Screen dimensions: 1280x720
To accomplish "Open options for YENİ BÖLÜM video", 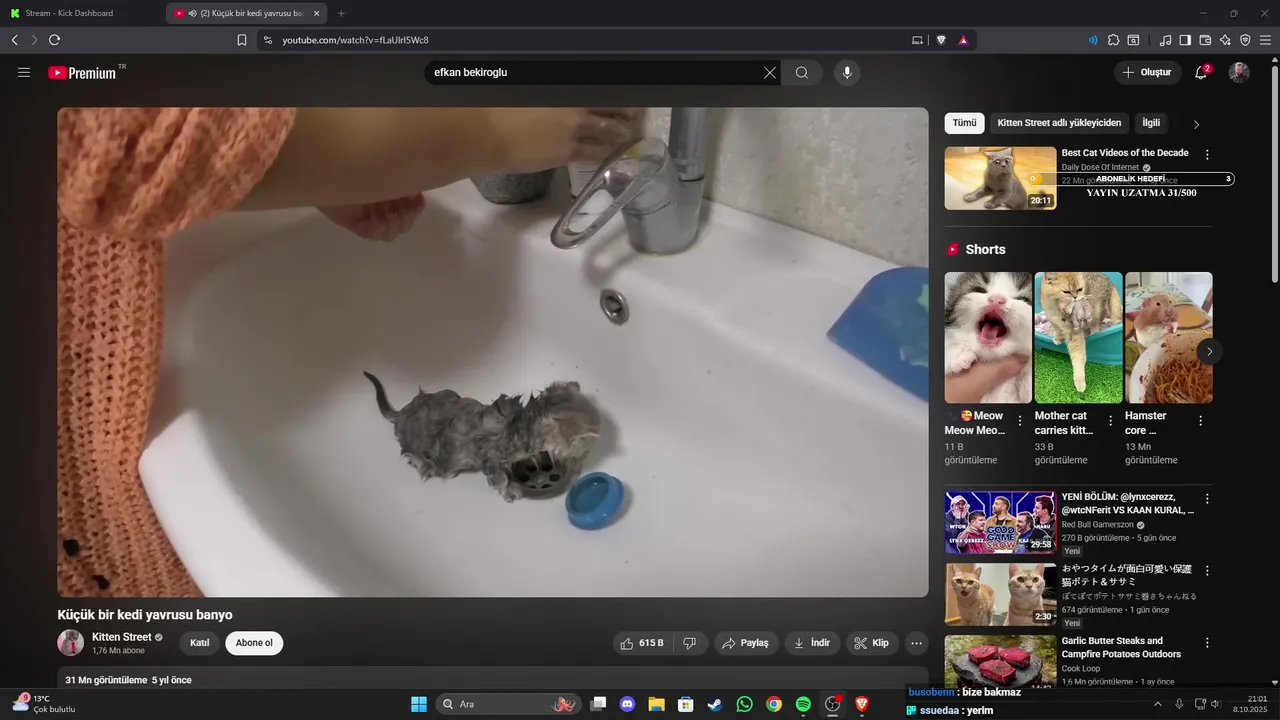I will 1207,498.
